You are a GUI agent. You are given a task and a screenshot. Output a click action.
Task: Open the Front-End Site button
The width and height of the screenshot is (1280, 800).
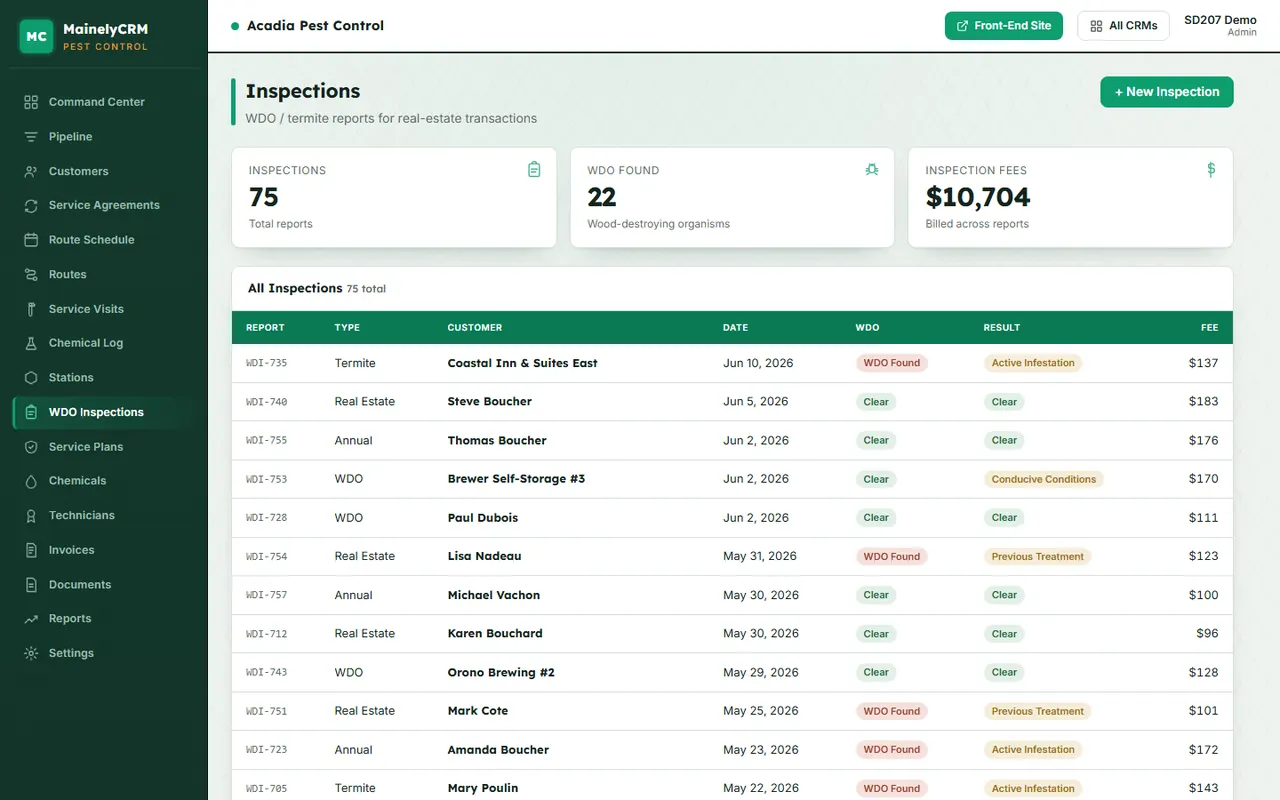(1003, 26)
